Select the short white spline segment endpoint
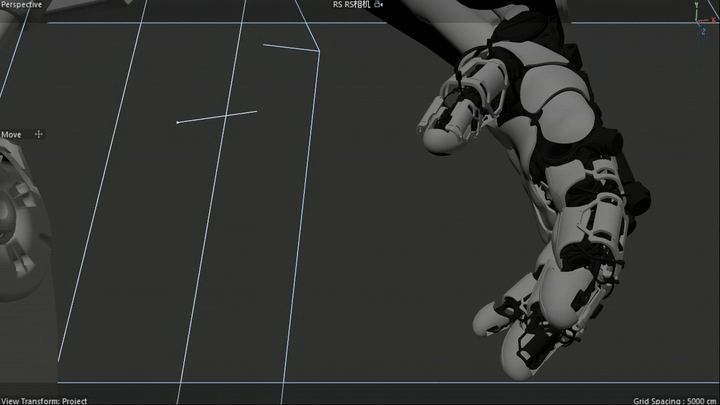The image size is (720, 405). point(178,122)
